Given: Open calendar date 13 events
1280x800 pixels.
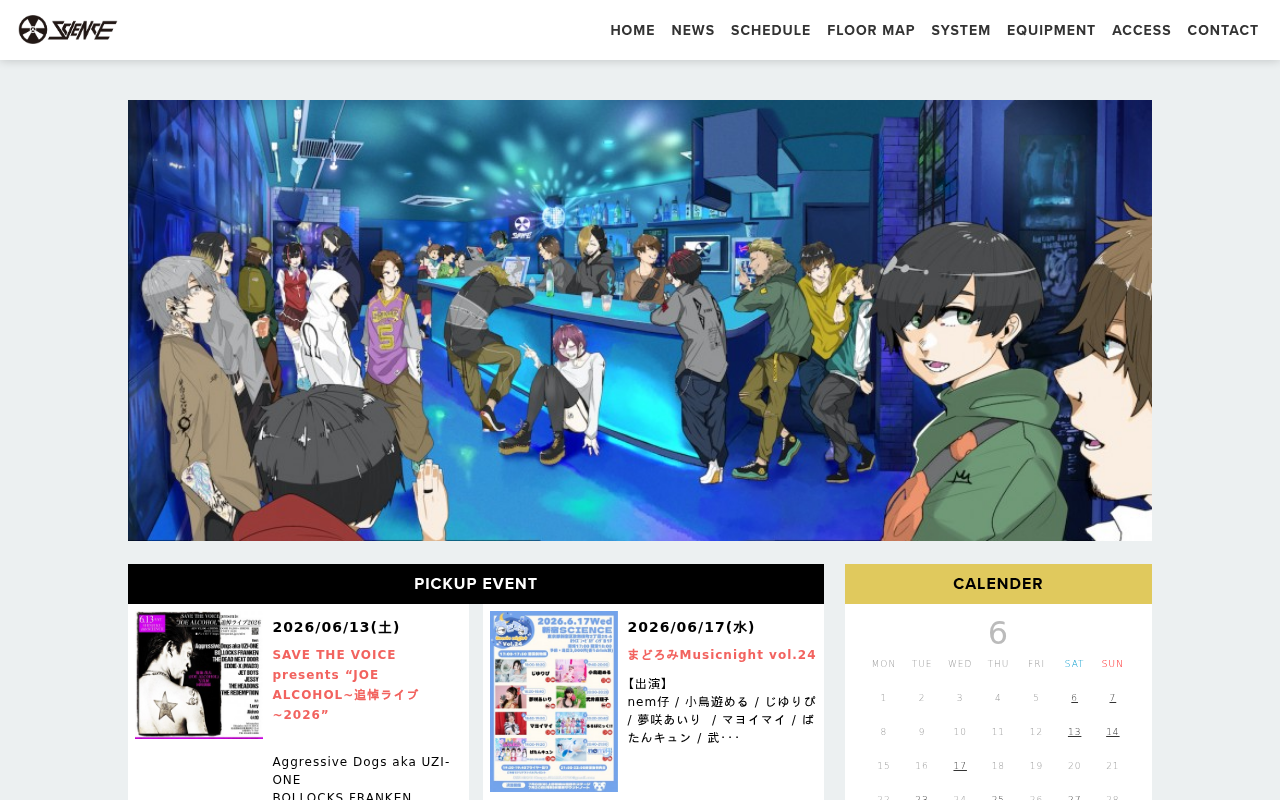Looking at the screenshot, I should 1074,732.
